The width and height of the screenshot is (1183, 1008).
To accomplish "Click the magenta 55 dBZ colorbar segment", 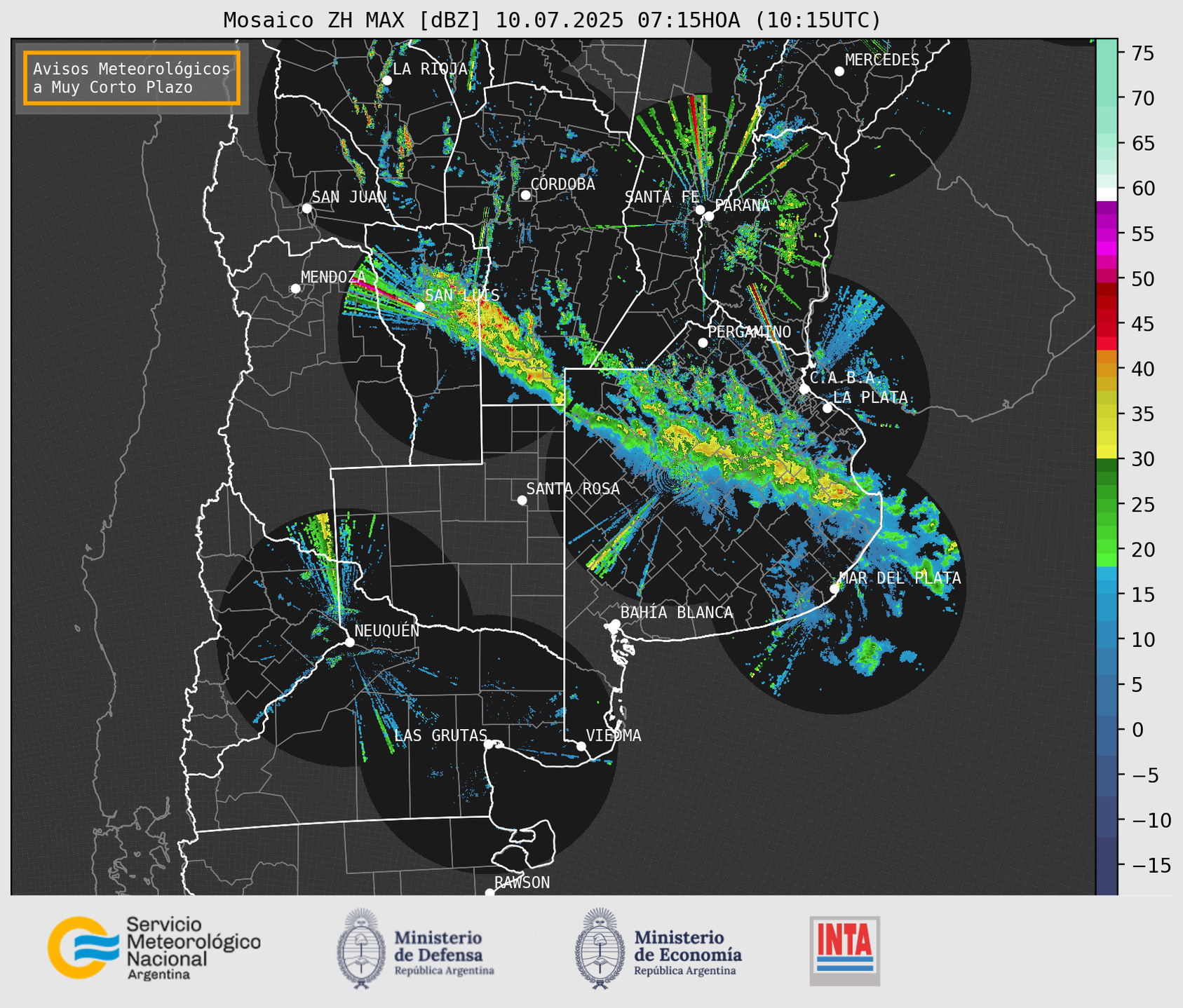I will click(1107, 235).
